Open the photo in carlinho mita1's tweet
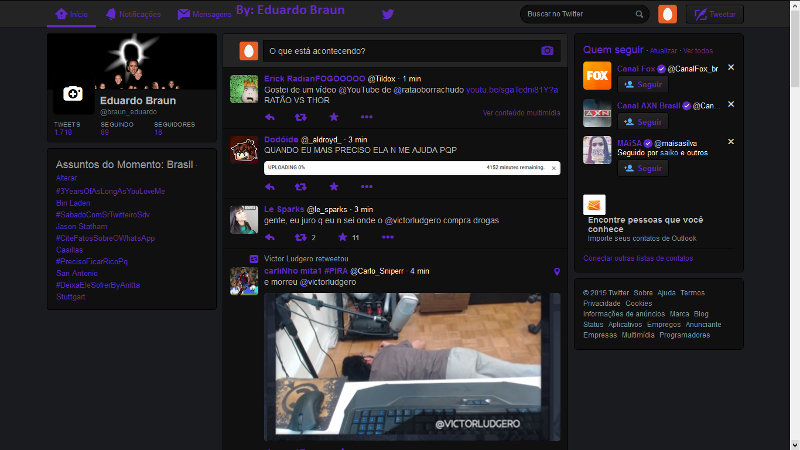800x450 pixels. click(412, 366)
